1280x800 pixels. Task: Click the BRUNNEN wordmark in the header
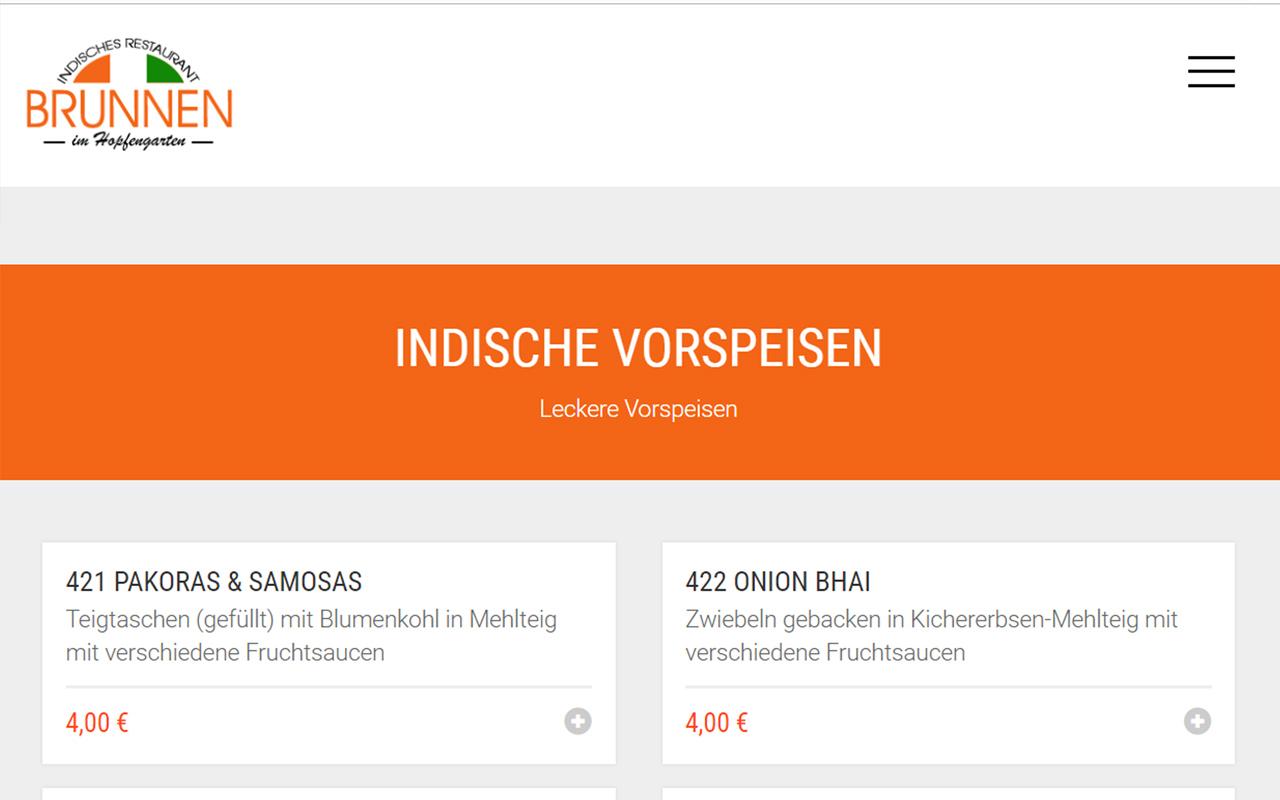click(x=129, y=110)
